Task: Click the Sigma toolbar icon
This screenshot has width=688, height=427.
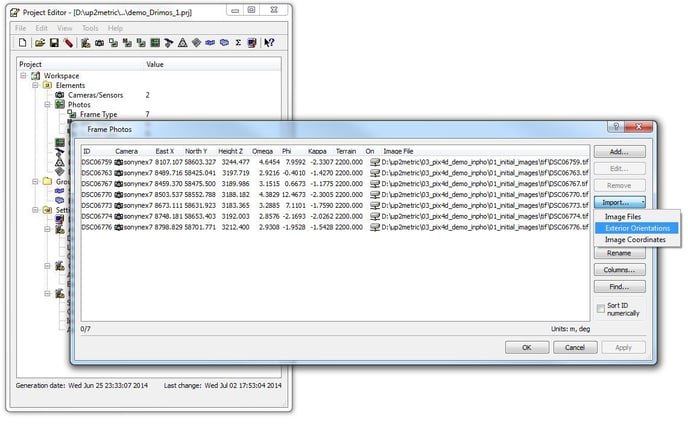Action: tap(237, 44)
